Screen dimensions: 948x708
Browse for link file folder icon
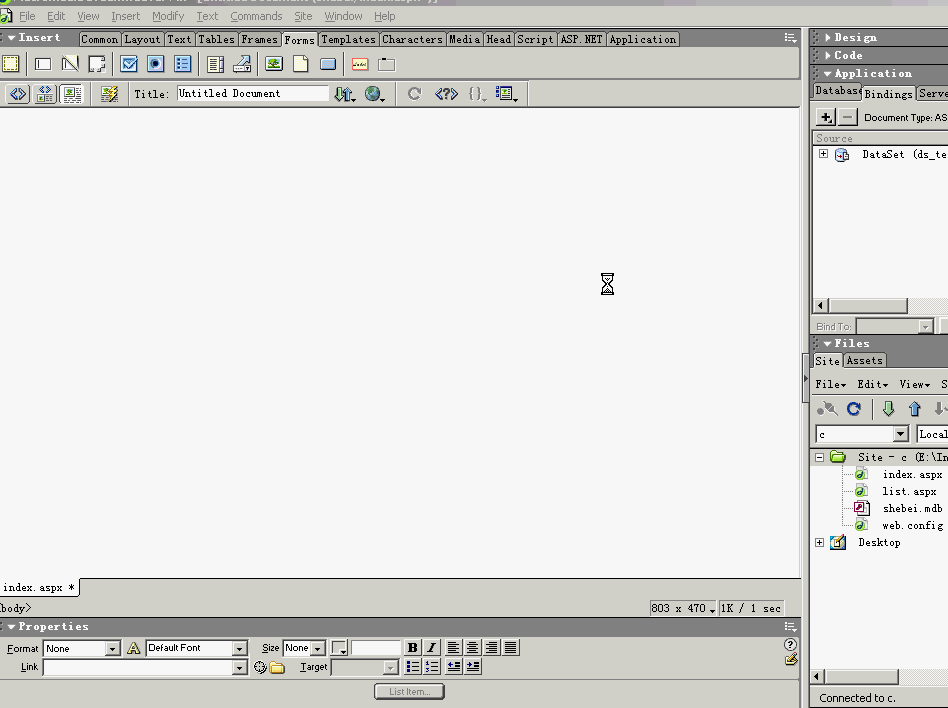click(x=277, y=668)
